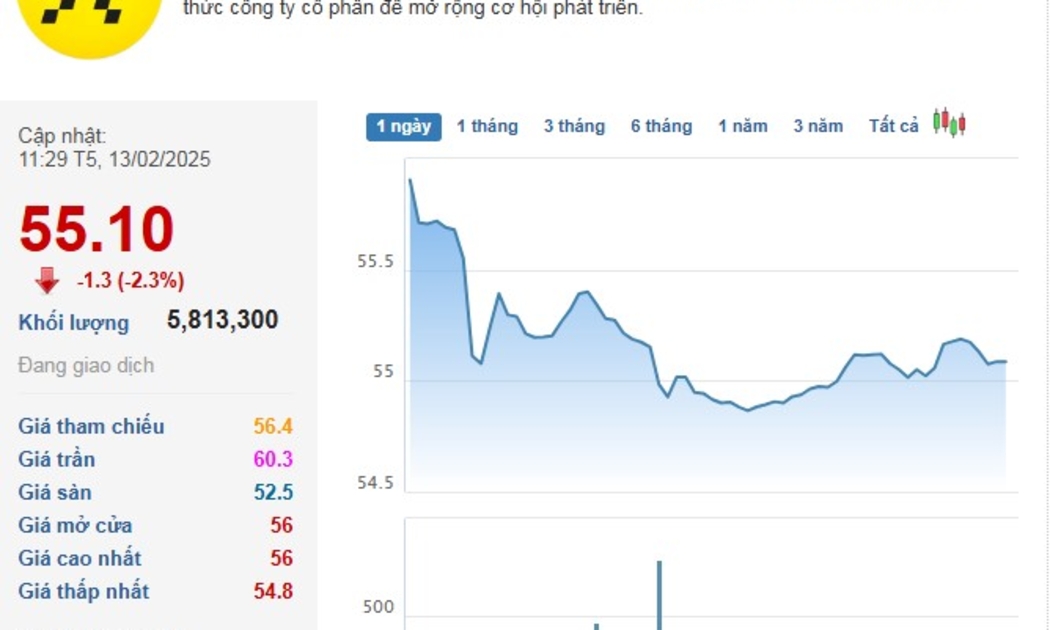Screen dimensions: 1050x630
Task: Click the price line chart's opening peak
Action: click(x=410, y=181)
